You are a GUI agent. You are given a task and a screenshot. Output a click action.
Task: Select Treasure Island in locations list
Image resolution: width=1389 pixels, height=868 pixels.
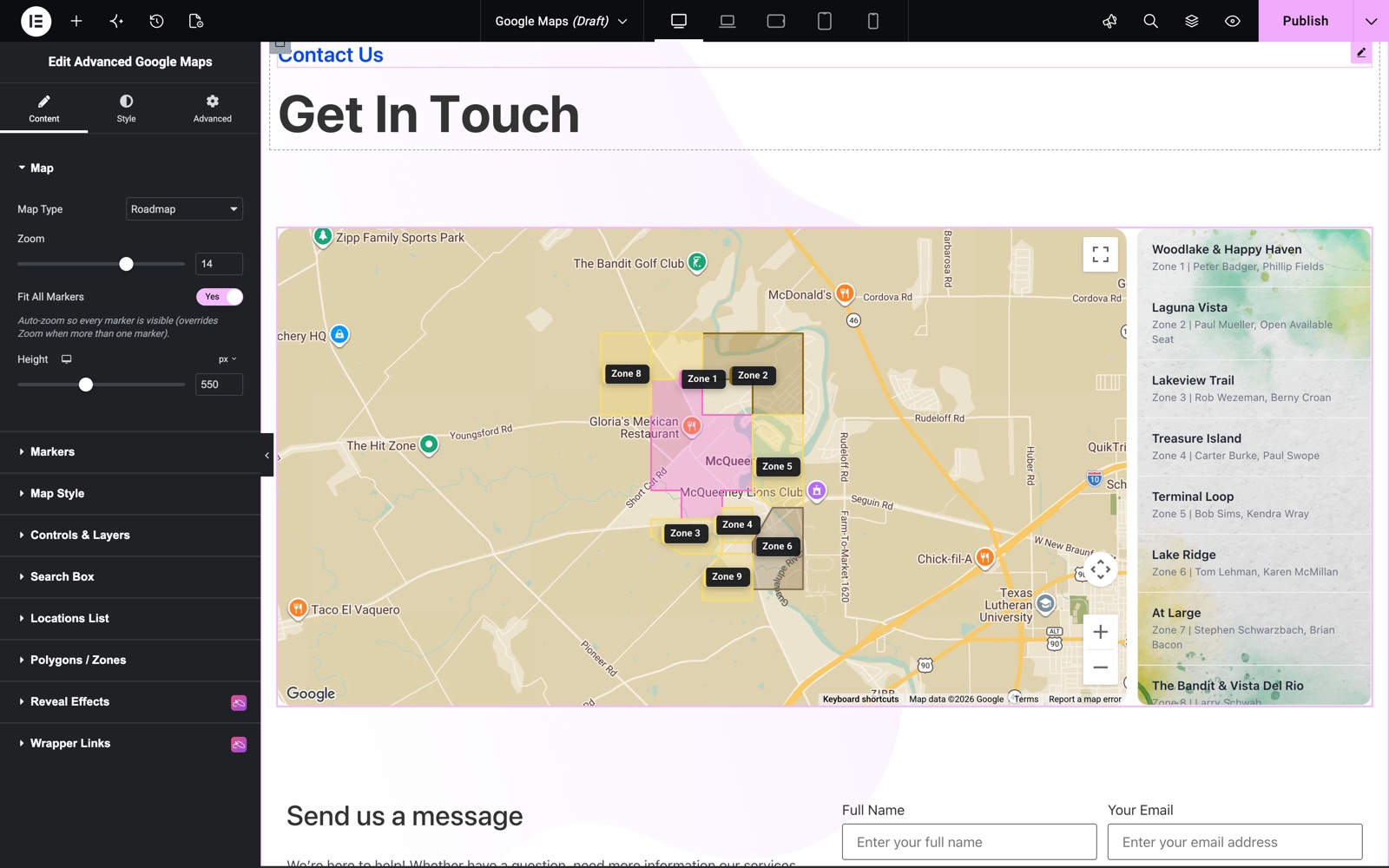pos(1254,447)
